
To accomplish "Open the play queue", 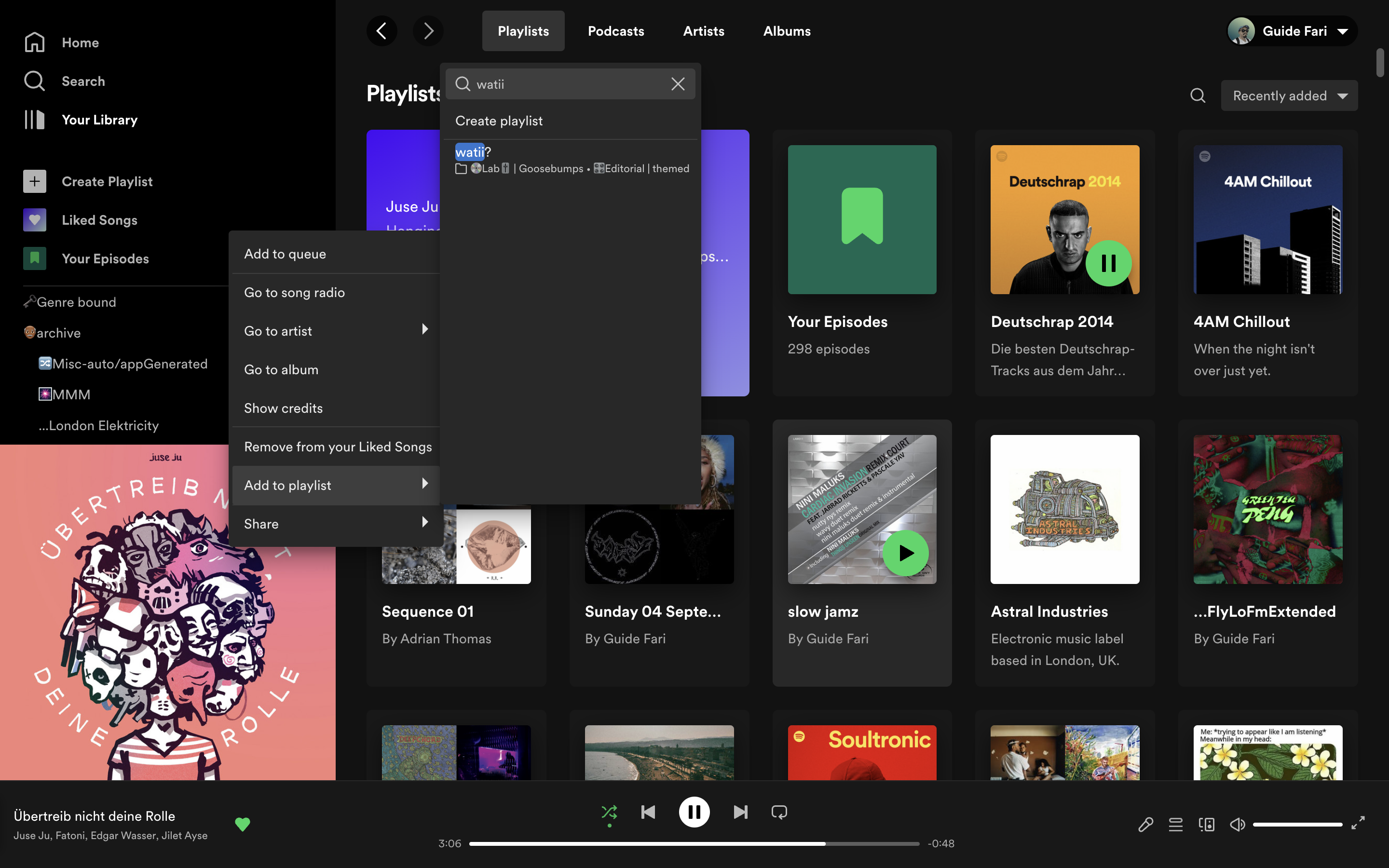I will [x=1175, y=825].
